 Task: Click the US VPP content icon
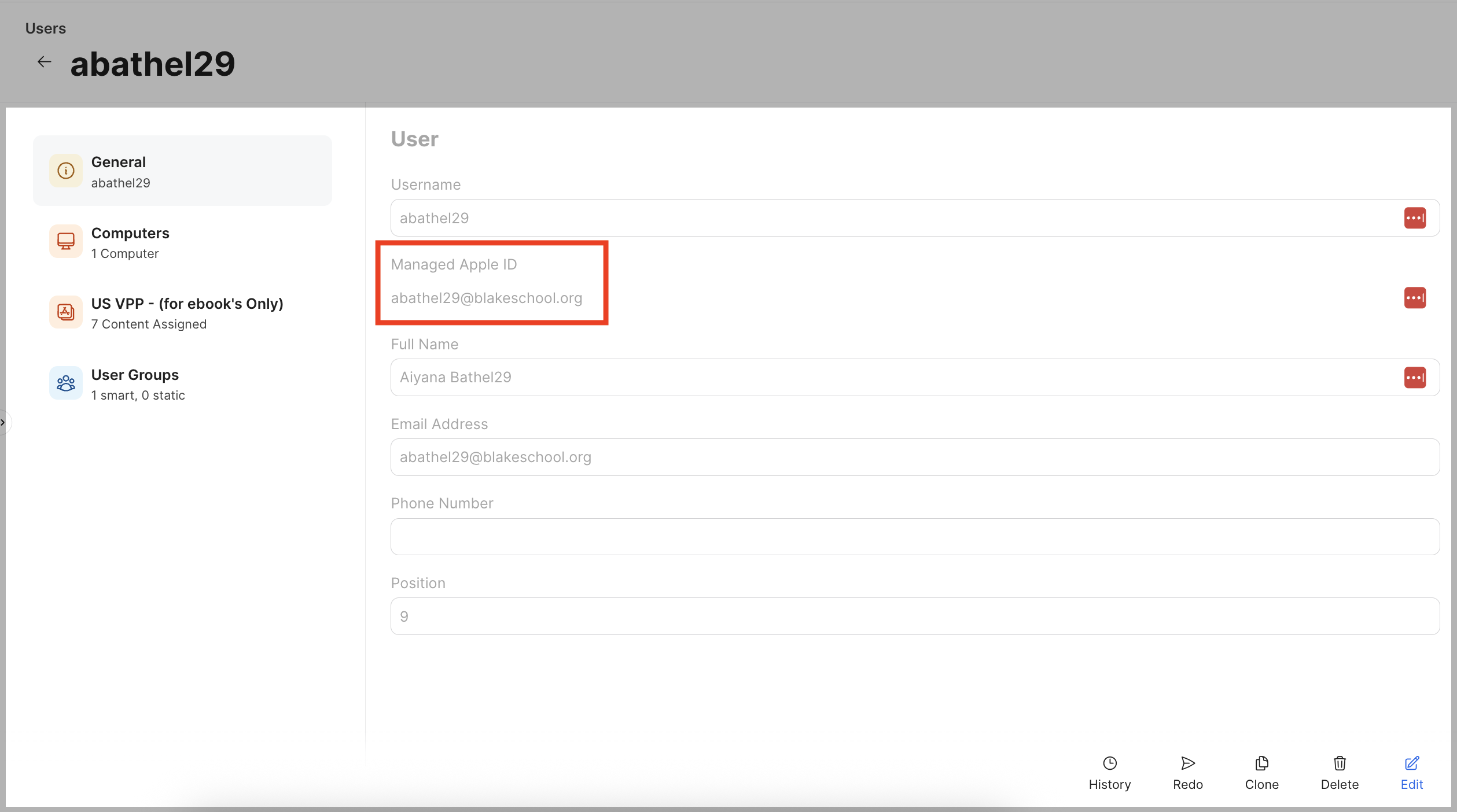pyautogui.click(x=66, y=312)
